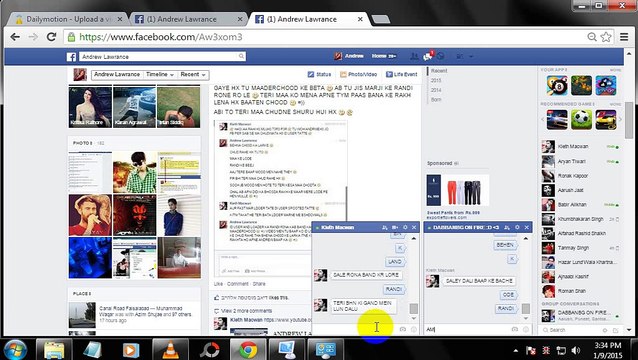638x360 pixels.
Task: Click the browser address bar
Action: 326,37
